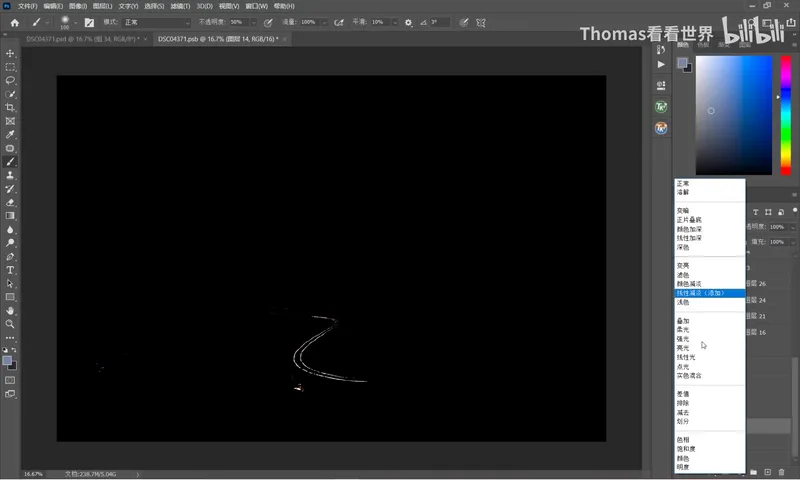Image resolution: width=800 pixels, height=480 pixels.
Task: Click the rainbow hue slider strip
Action: point(786,115)
